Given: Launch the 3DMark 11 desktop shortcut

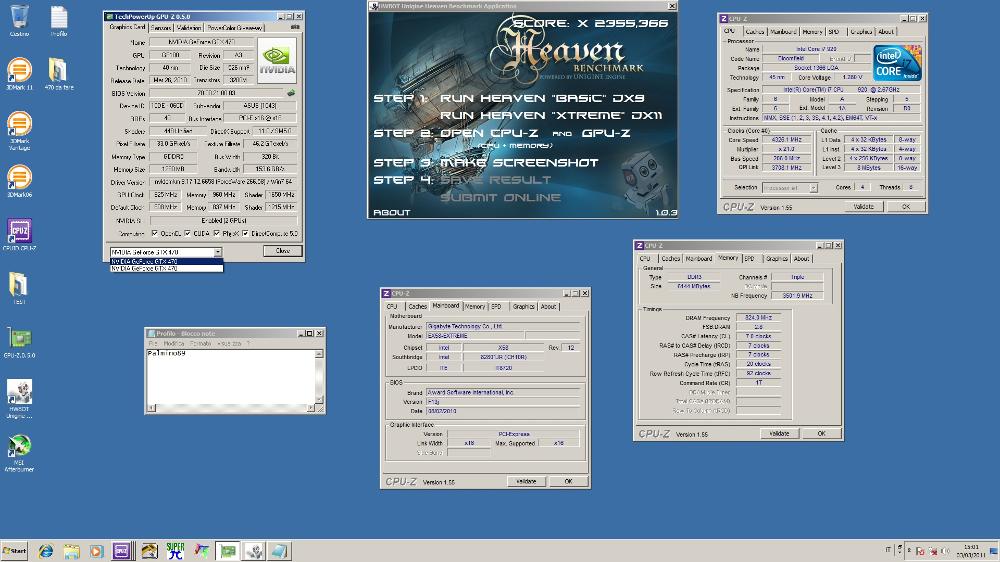Looking at the screenshot, I should pyautogui.click(x=19, y=73).
